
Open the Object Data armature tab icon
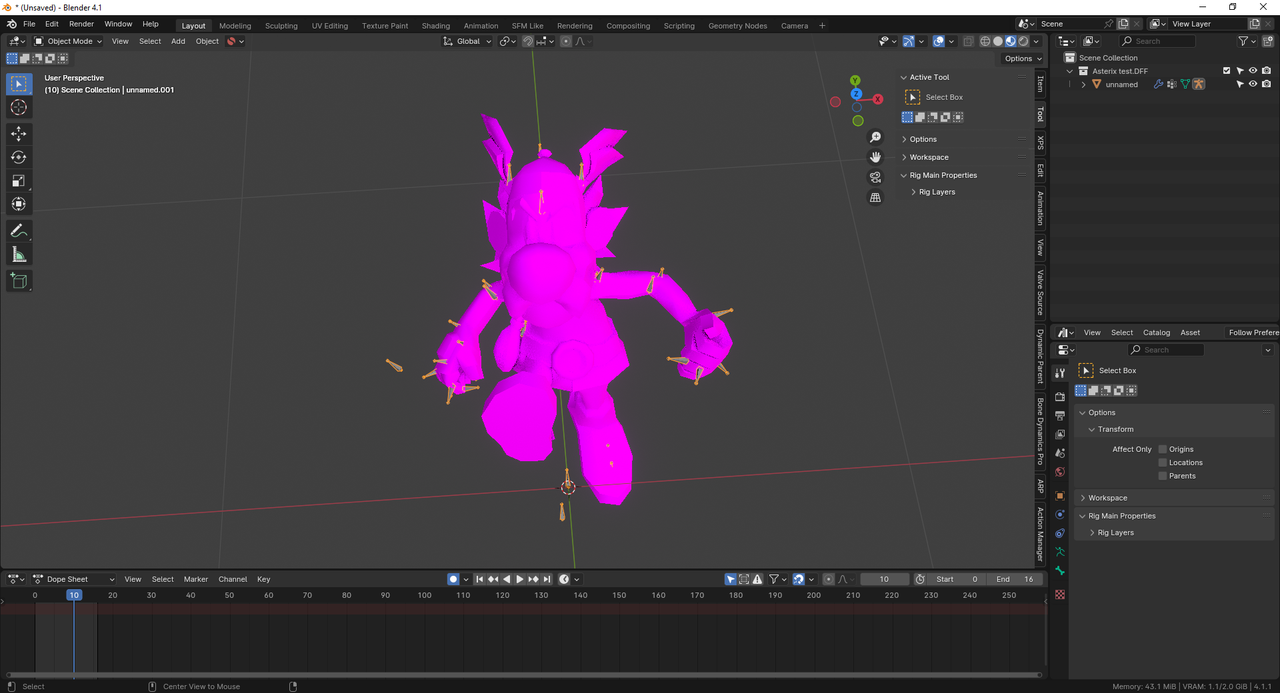click(x=1060, y=552)
